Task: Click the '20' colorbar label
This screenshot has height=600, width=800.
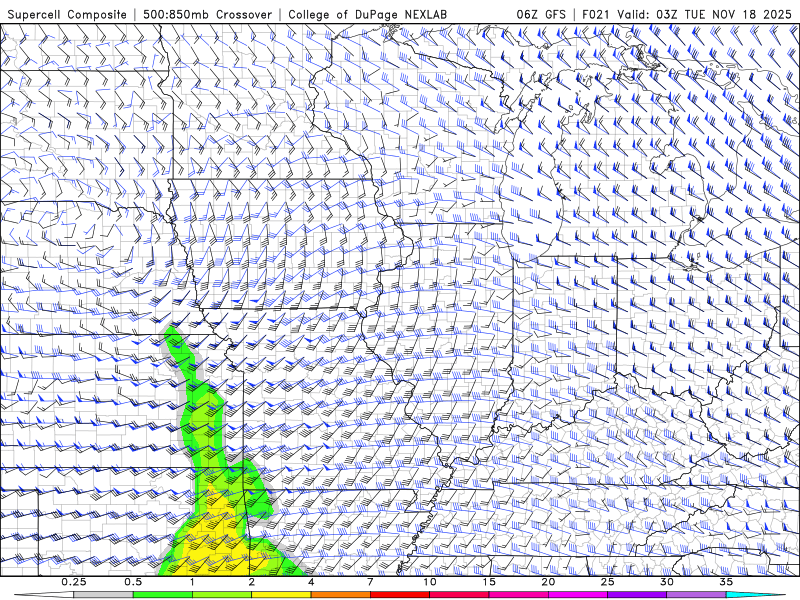Action: 548,582
